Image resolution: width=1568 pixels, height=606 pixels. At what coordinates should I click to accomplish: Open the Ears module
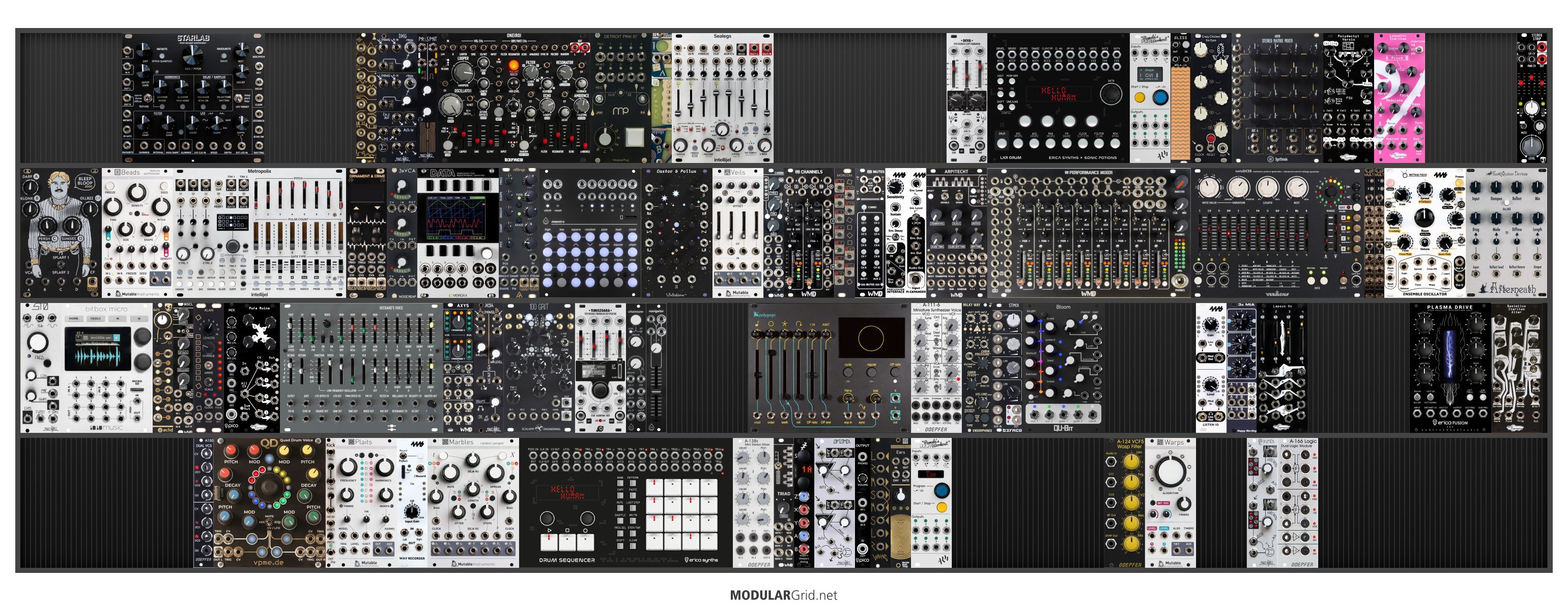pyautogui.click(x=900, y=503)
